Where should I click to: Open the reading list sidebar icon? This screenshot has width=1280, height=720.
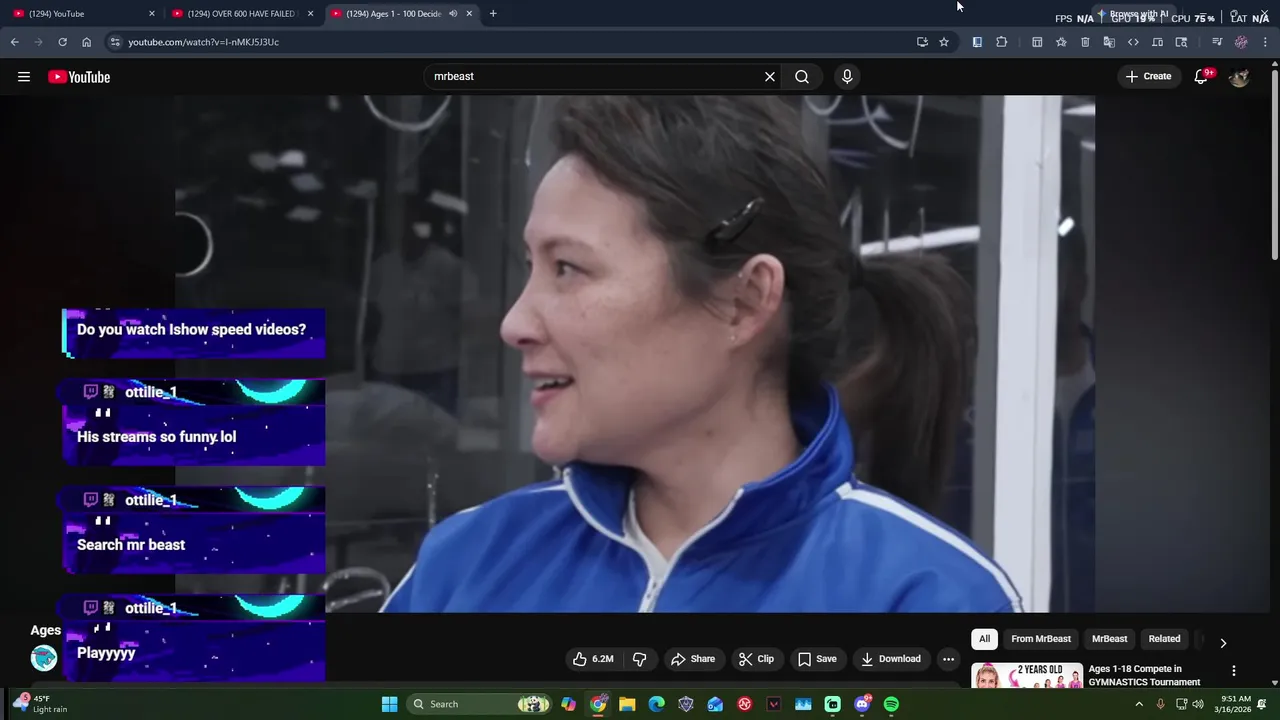click(977, 42)
